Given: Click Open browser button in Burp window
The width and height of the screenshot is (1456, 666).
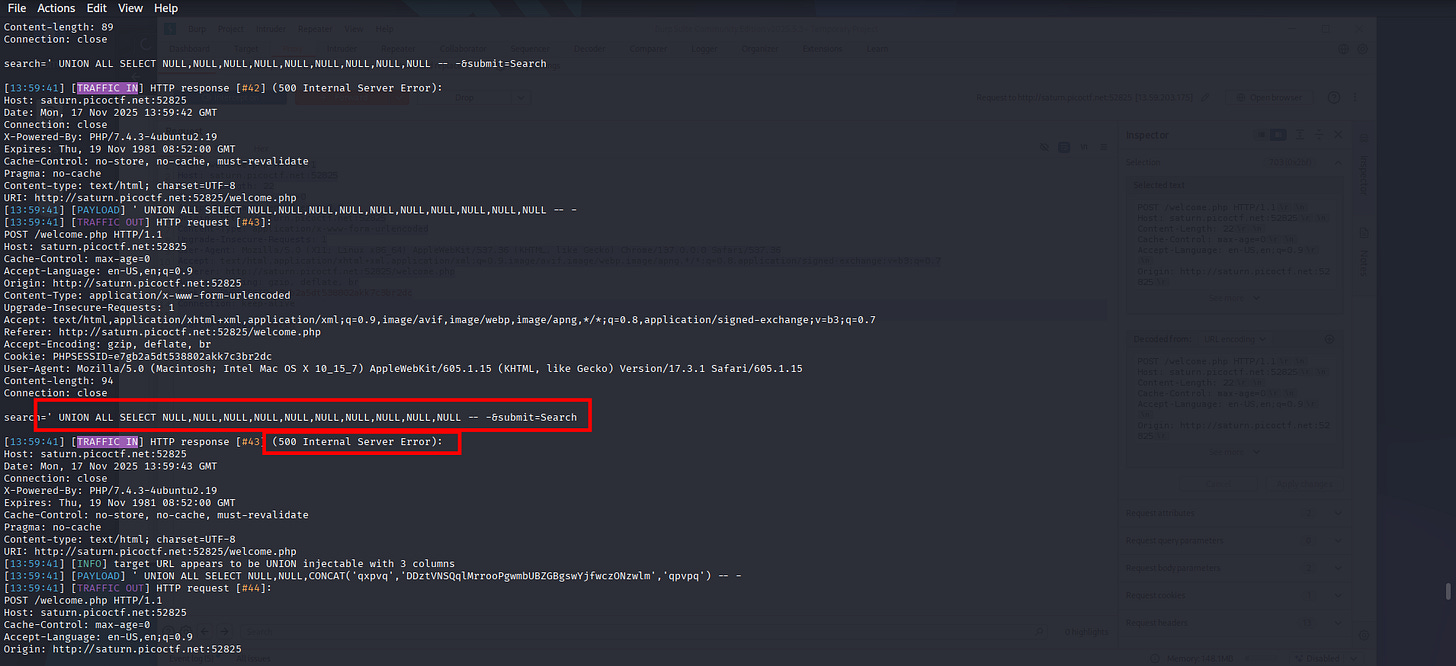Looking at the screenshot, I should [x=1270, y=97].
